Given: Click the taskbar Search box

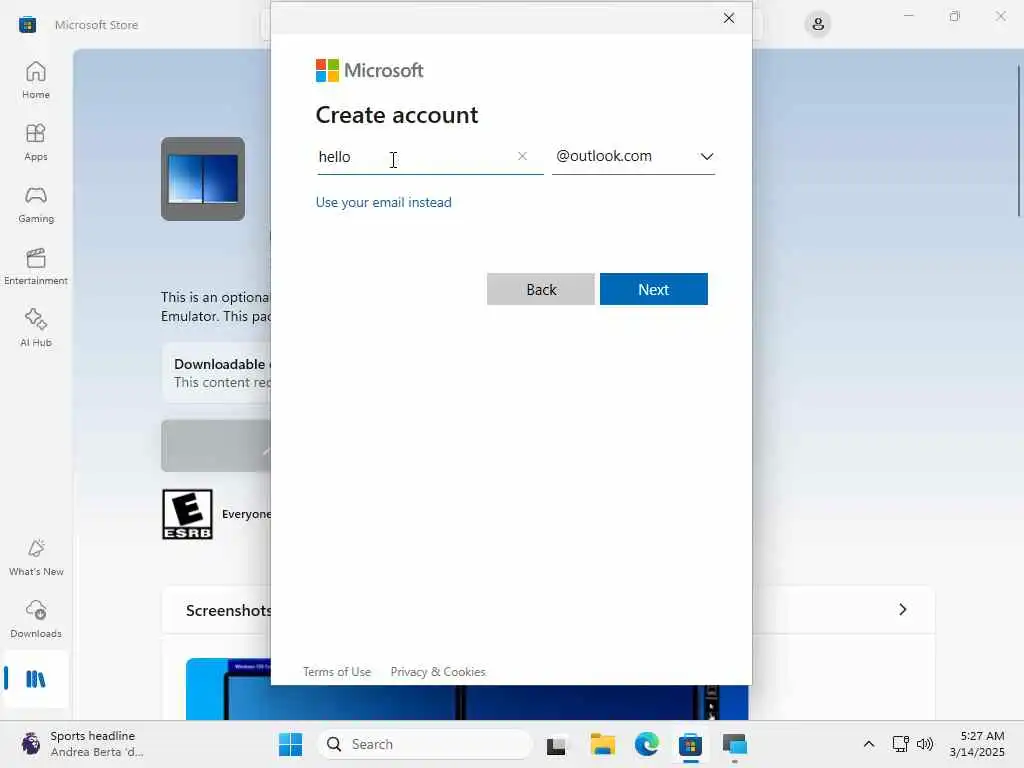Looking at the screenshot, I should tap(424, 744).
